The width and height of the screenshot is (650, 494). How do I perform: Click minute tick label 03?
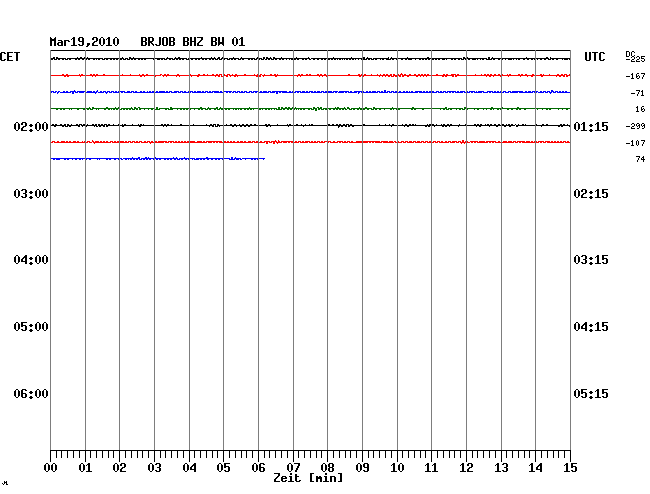point(154,467)
